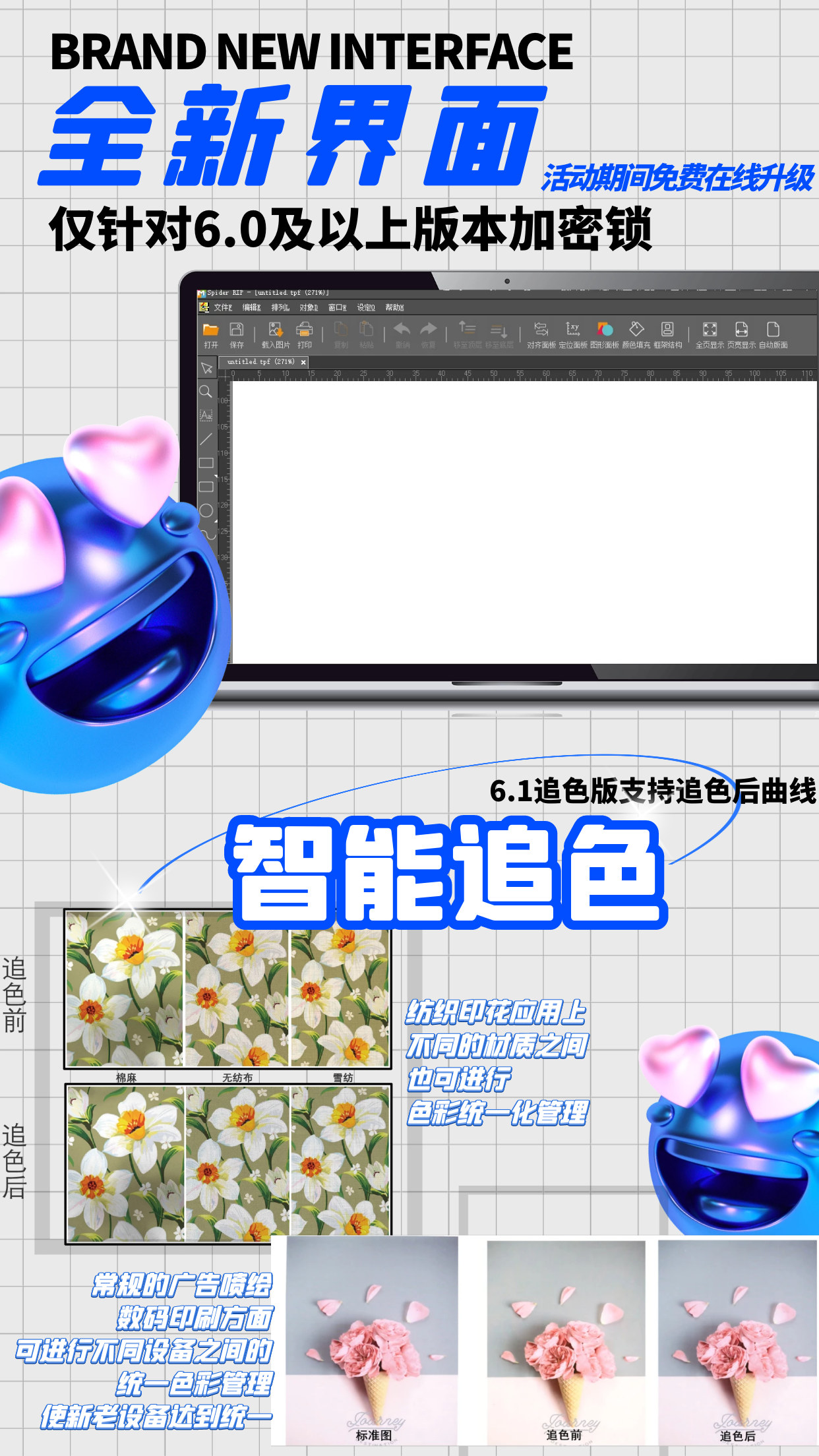819x1456 pixels.
Task: Click the 打印 print icon
Action: [x=304, y=329]
